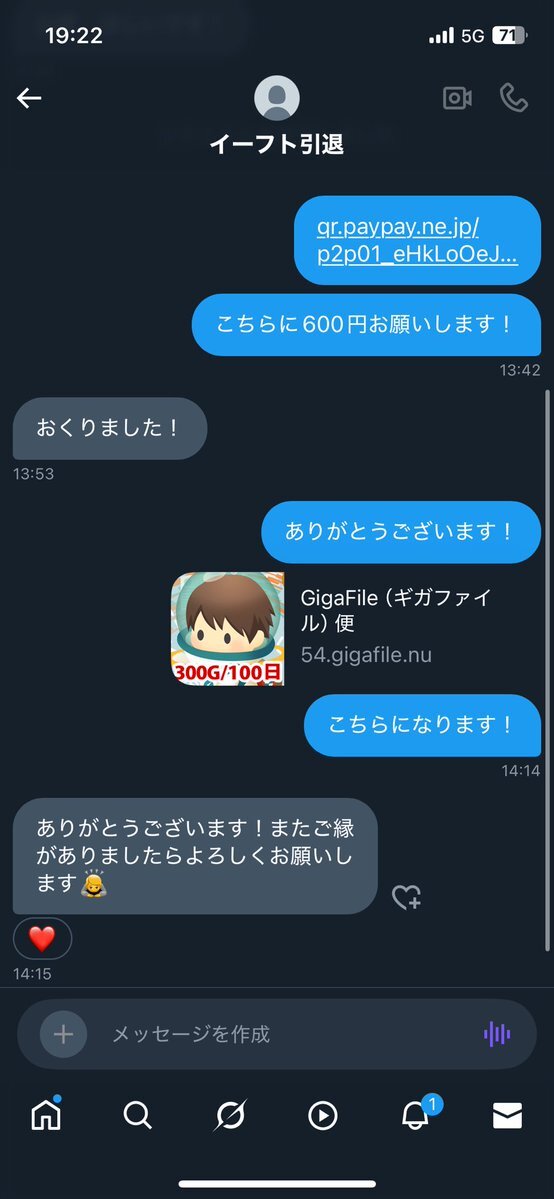Open the Messages envelope tab

pyautogui.click(x=507, y=1116)
